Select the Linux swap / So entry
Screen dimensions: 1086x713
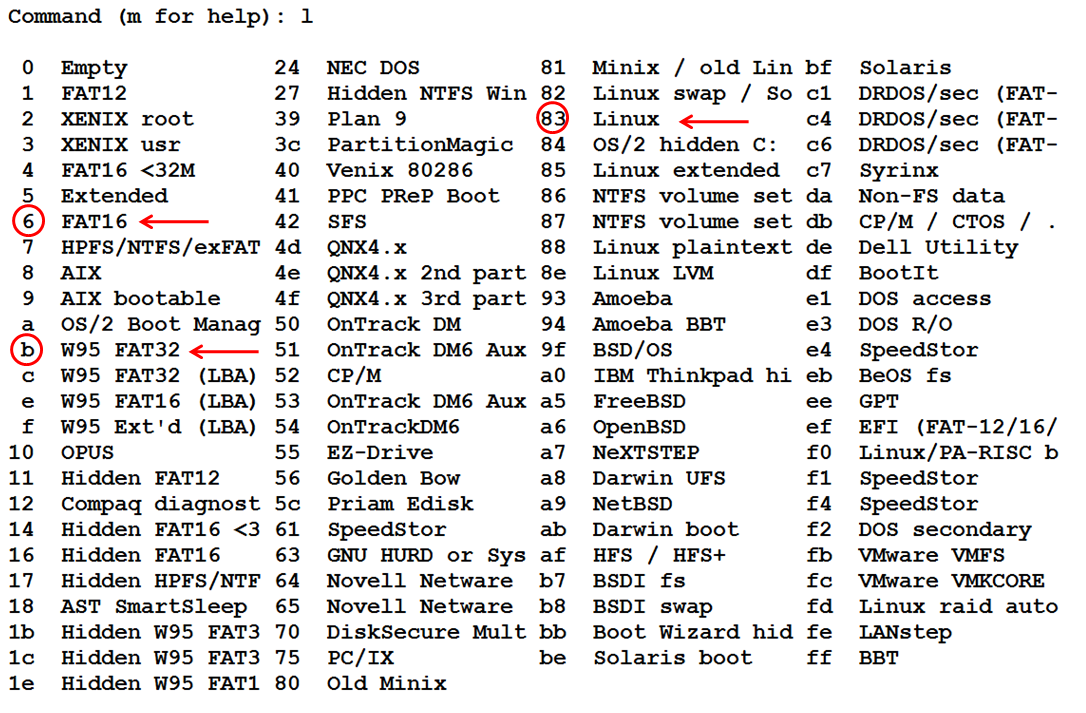coord(692,94)
